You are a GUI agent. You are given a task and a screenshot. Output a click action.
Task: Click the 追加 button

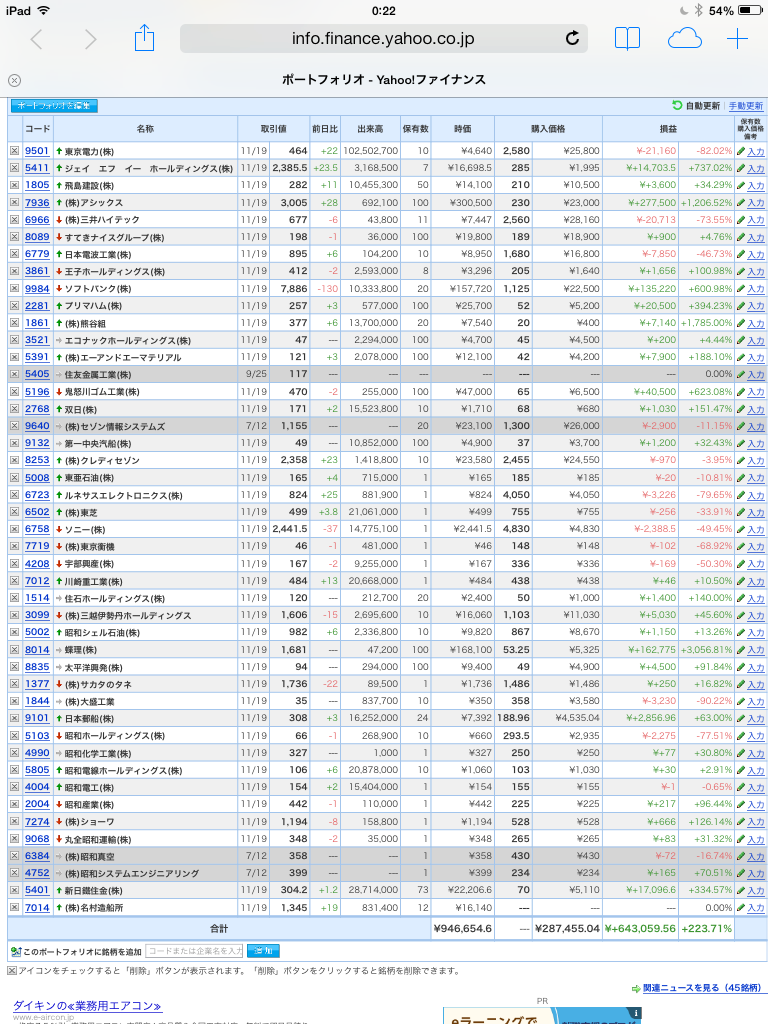point(263,951)
